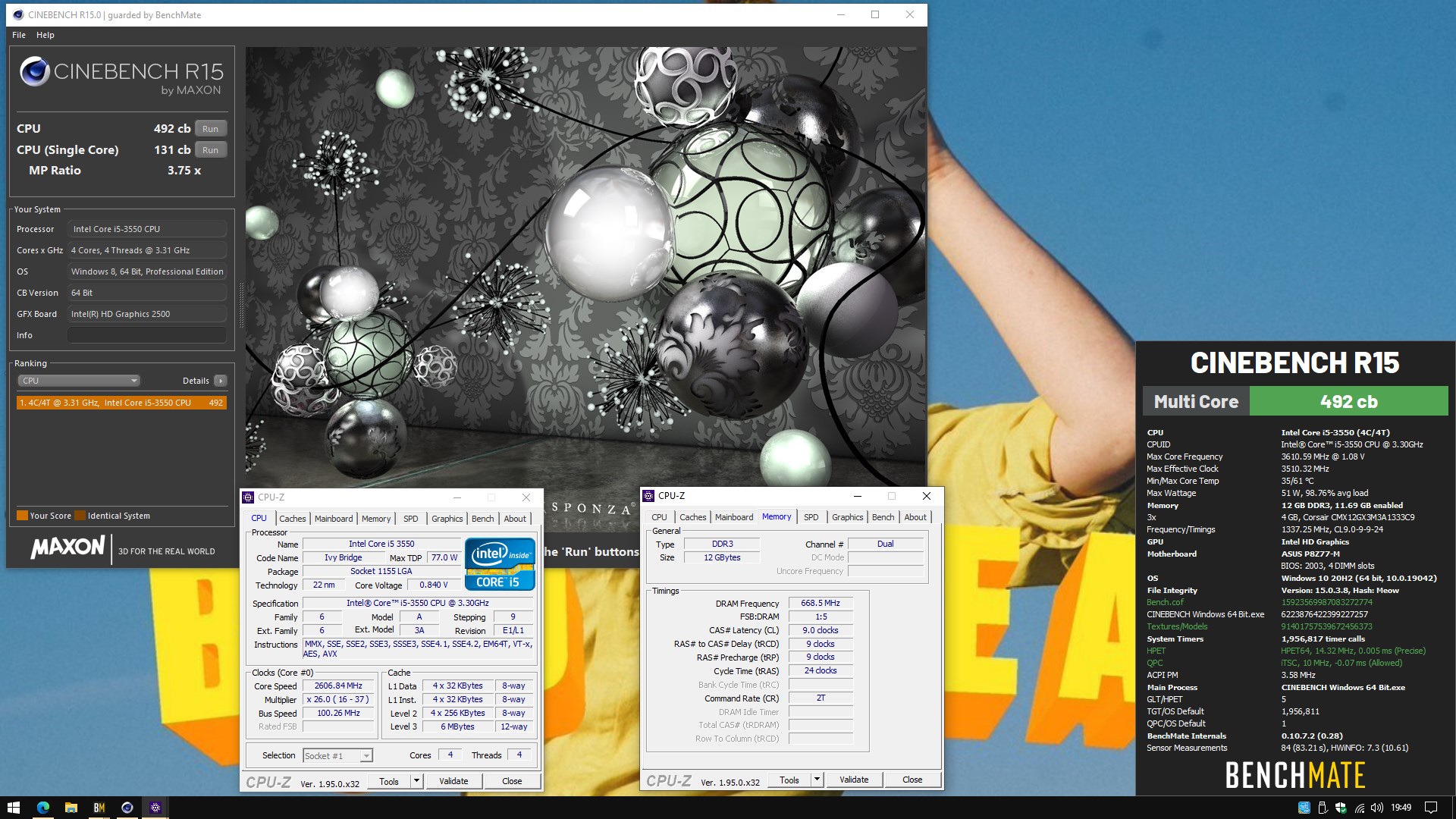
Task: Open the Tools dropdown arrow in Memory CPU-Z
Action: (x=817, y=780)
